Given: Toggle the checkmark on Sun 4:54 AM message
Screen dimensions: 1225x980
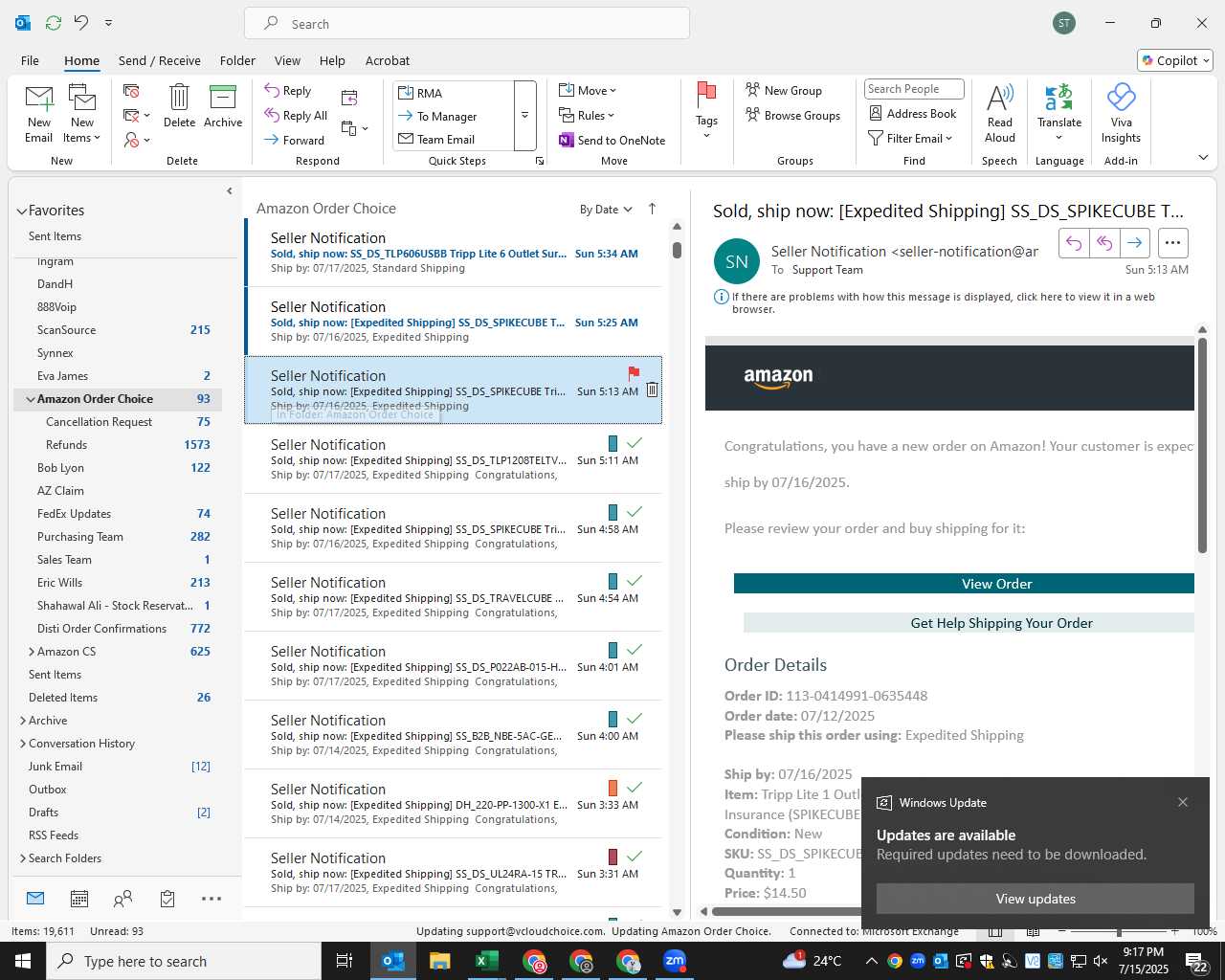Looking at the screenshot, I should pos(635,581).
